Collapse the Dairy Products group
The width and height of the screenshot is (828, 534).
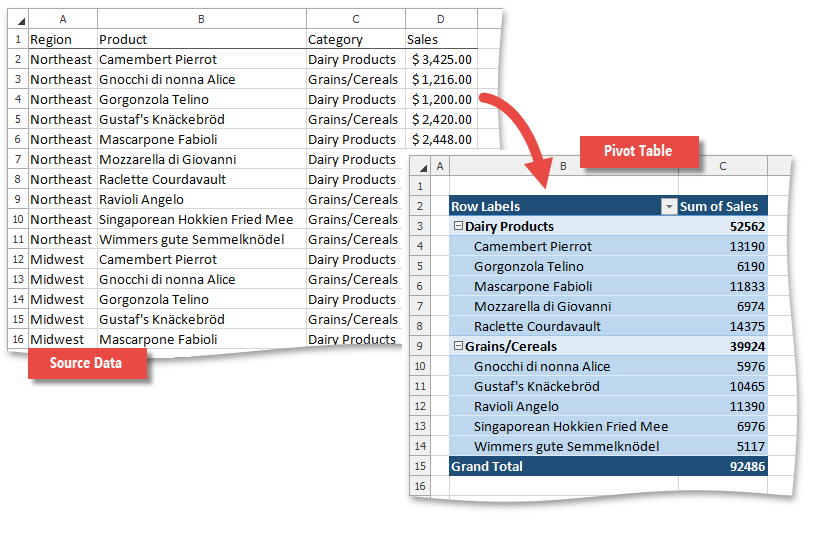tap(458, 226)
